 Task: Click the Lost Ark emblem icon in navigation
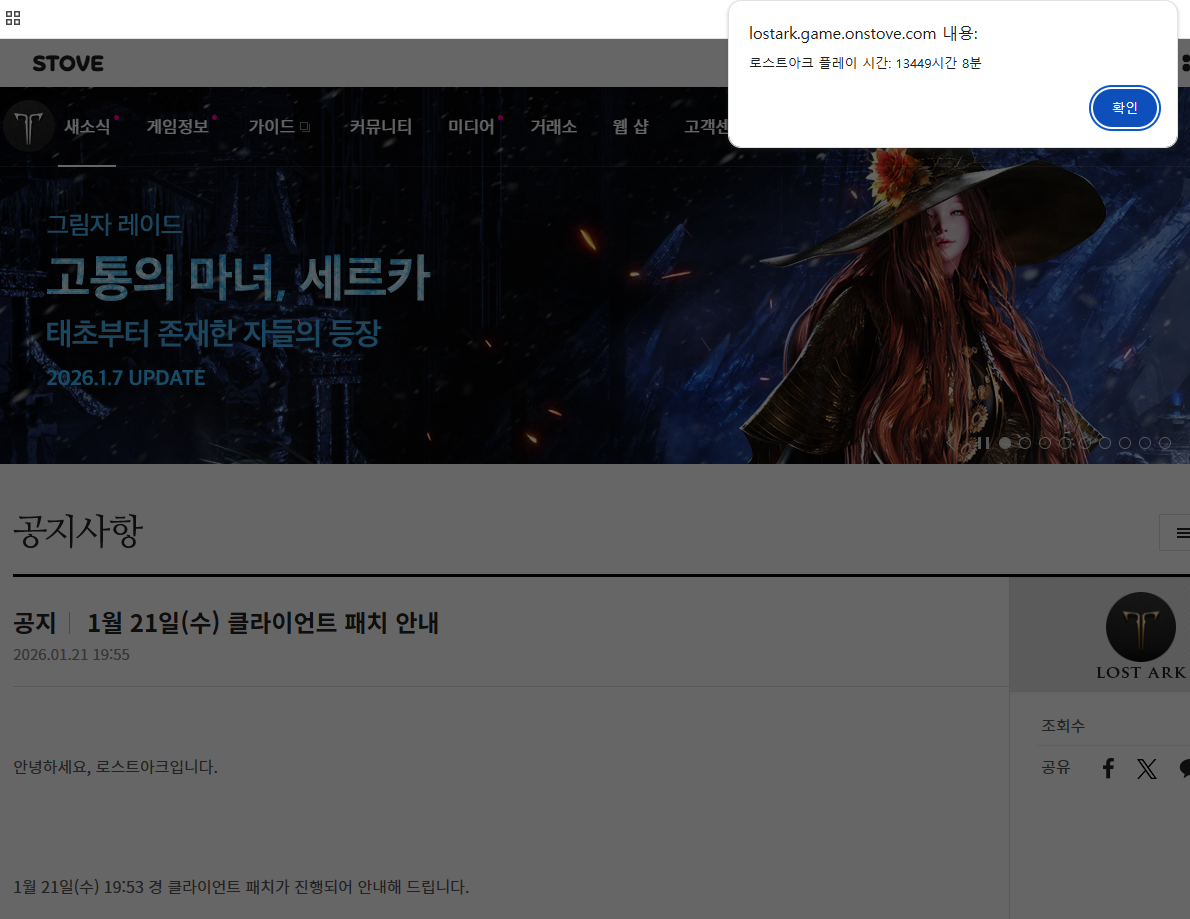click(29, 127)
